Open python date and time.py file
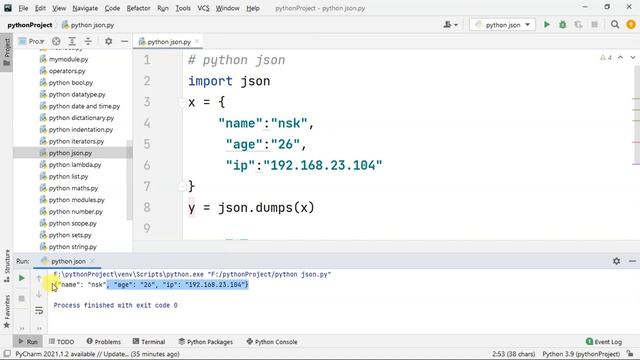640x360 pixels. tap(84, 106)
